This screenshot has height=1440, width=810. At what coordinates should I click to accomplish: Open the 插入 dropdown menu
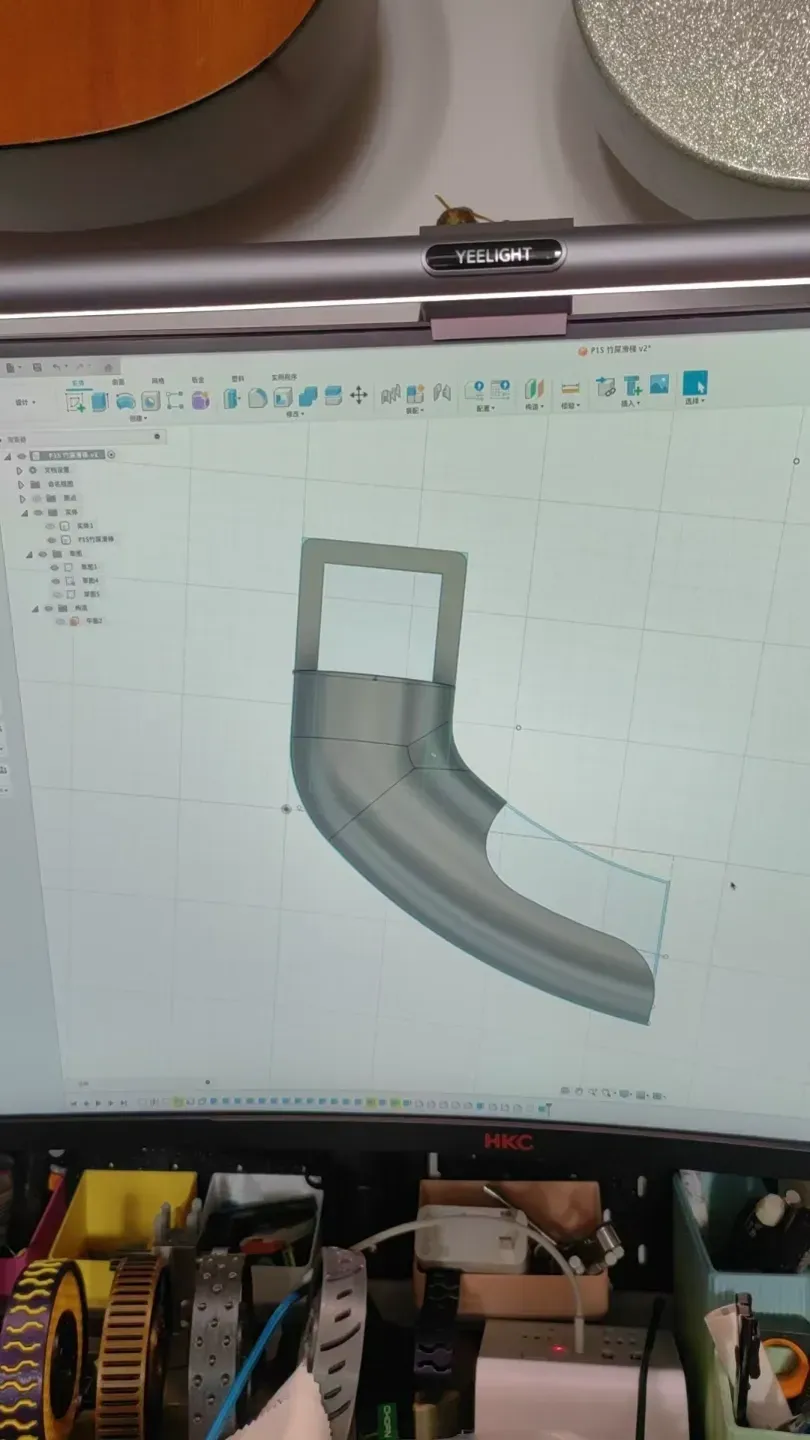pos(631,403)
